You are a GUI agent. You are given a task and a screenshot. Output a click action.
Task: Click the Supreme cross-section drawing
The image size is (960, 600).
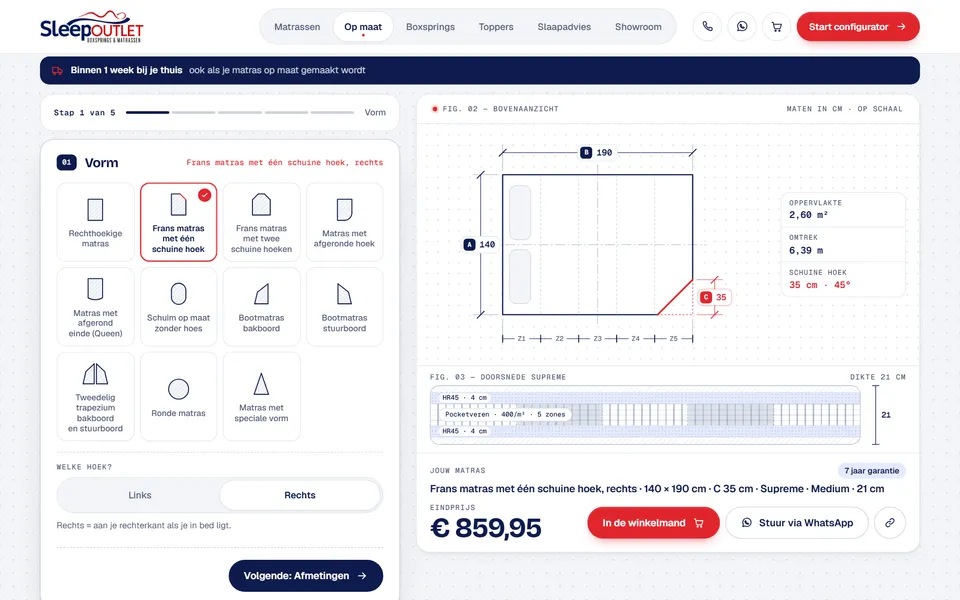coord(645,415)
